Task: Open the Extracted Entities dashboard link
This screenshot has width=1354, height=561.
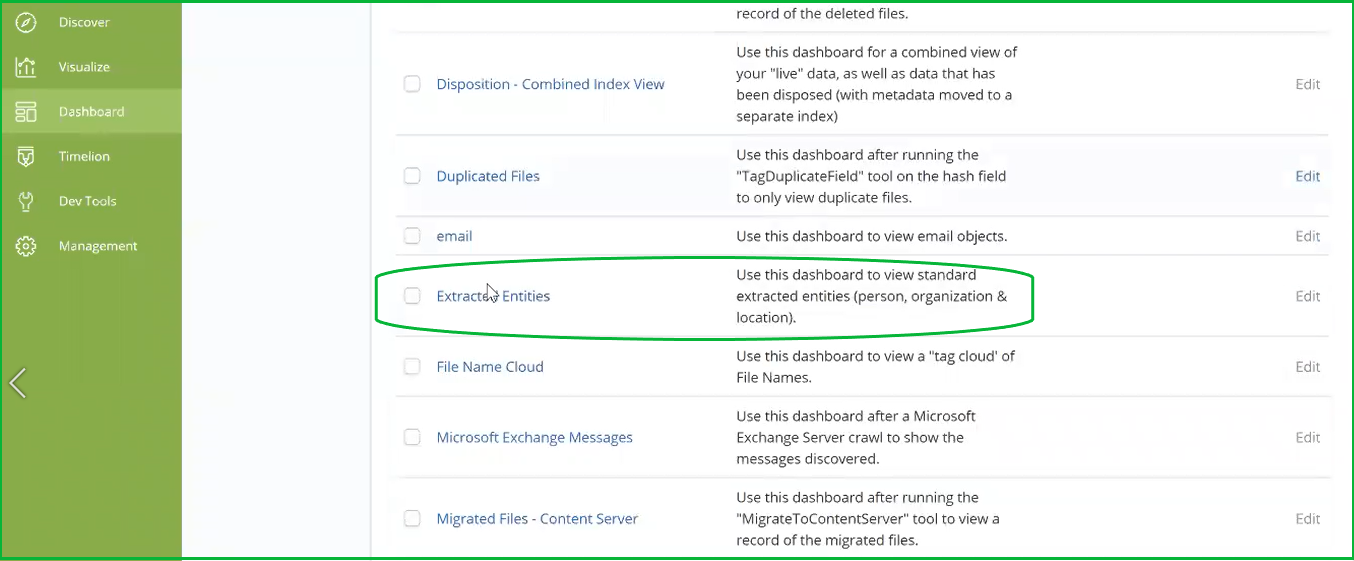Action: [x=493, y=296]
